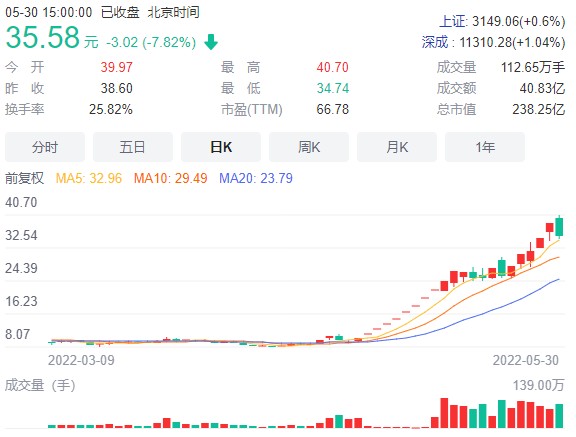The image size is (576, 437).
Task: Click the green down arrow icon
Action: coord(211,42)
